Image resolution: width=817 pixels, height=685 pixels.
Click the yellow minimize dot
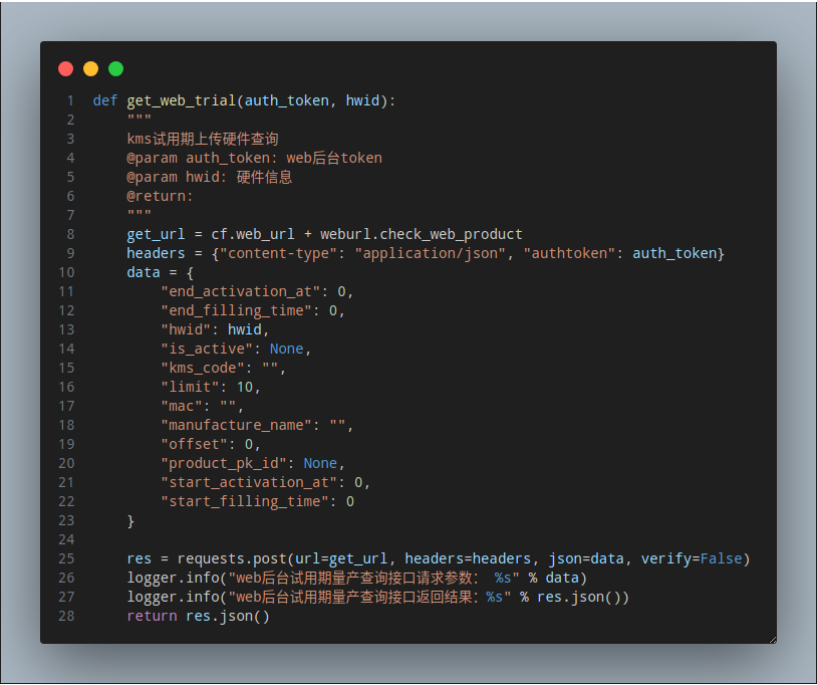[91, 69]
